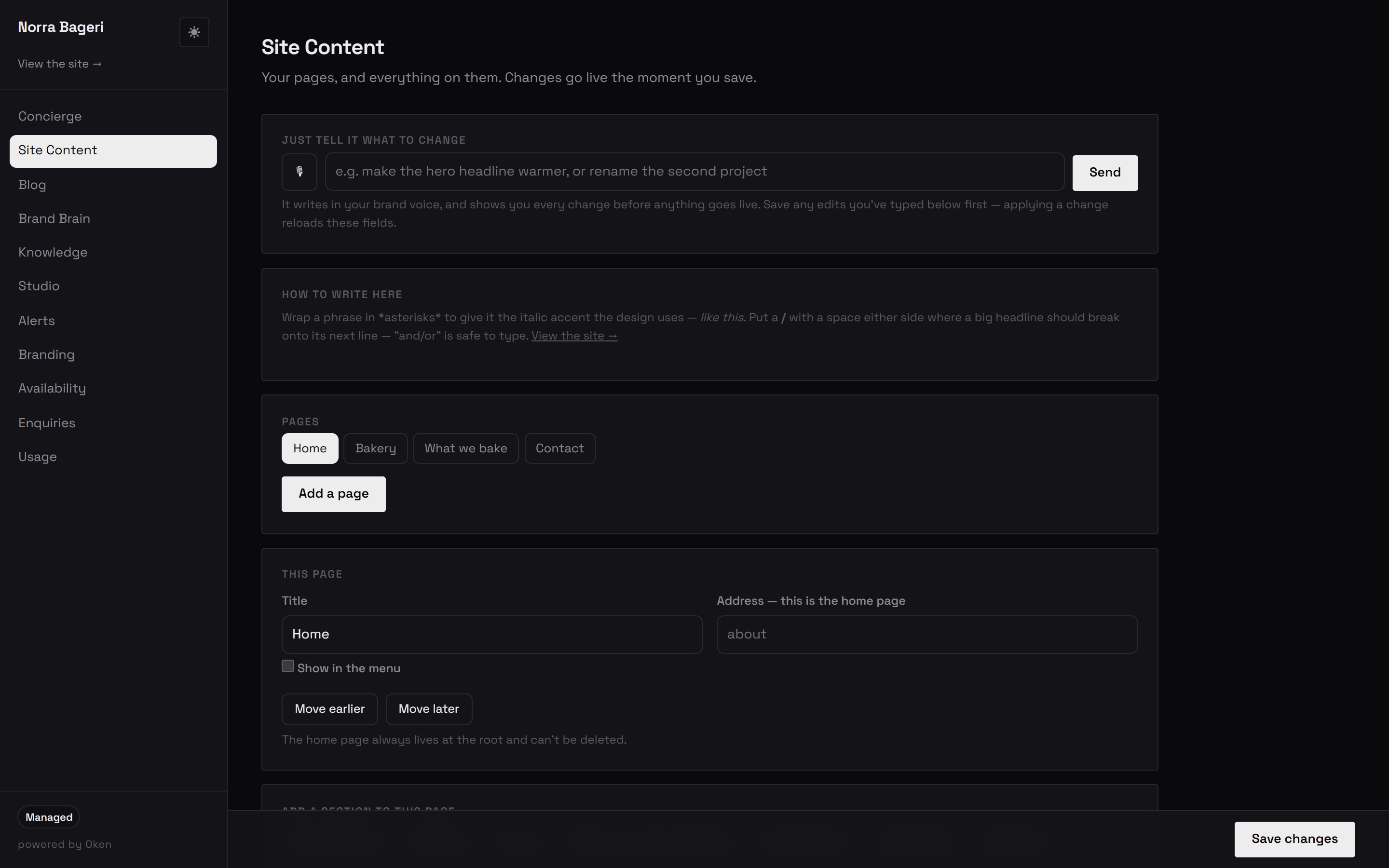The image size is (1389, 868).
Task: Click the Move later button
Action: click(429, 709)
